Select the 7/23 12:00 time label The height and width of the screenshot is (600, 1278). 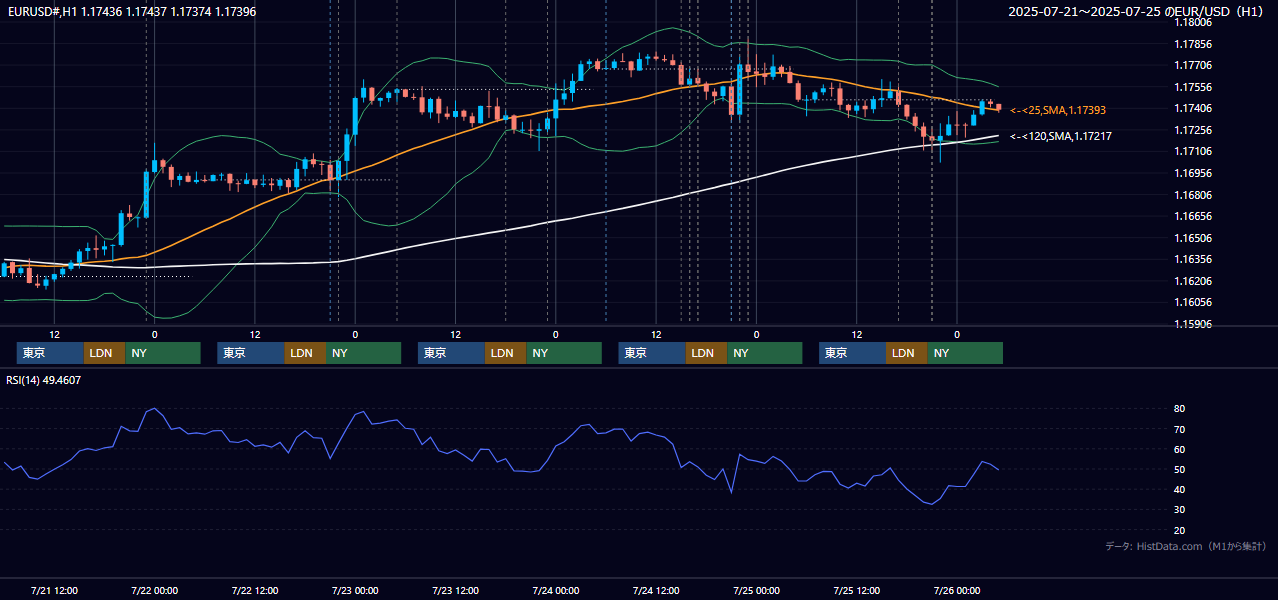tap(455, 590)
